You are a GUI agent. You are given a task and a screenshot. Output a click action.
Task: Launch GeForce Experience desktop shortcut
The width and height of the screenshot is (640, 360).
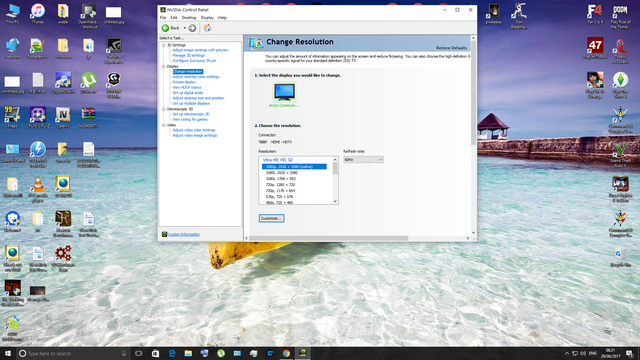click(x=113, y=51)
